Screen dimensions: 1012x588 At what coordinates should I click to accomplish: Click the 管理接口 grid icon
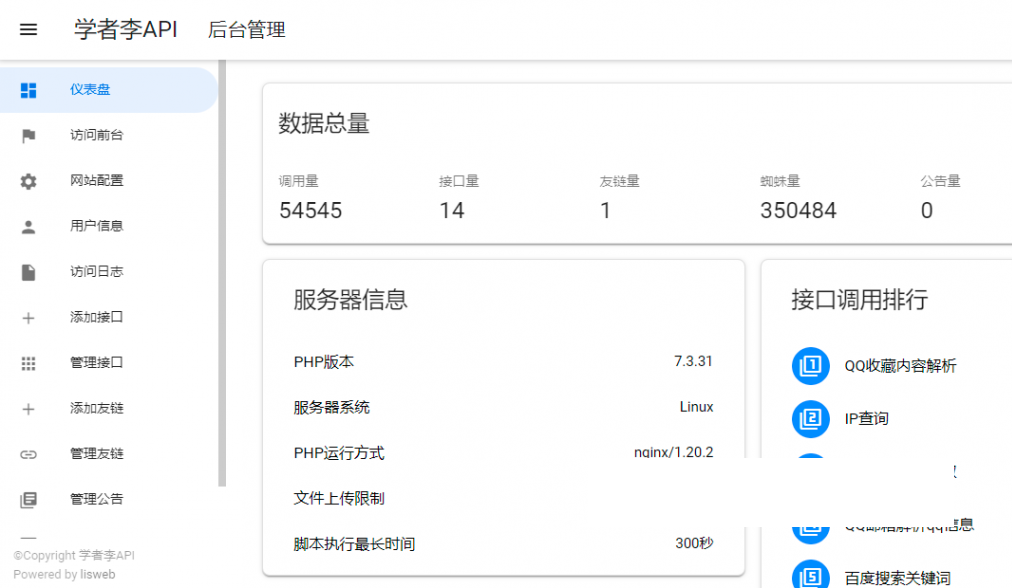30,362
